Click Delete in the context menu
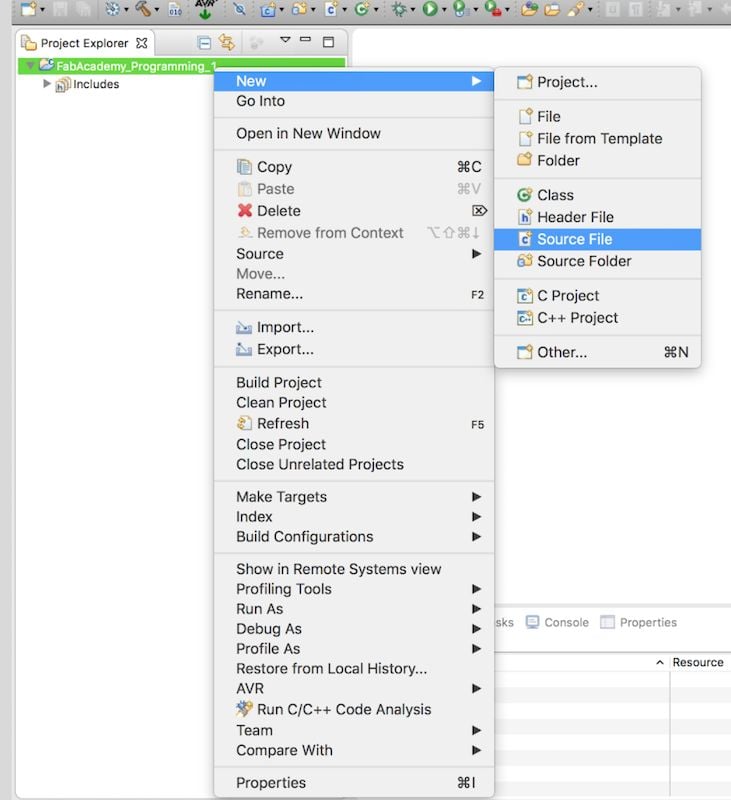Screen dimensions: 731x800 pos(354,211)
